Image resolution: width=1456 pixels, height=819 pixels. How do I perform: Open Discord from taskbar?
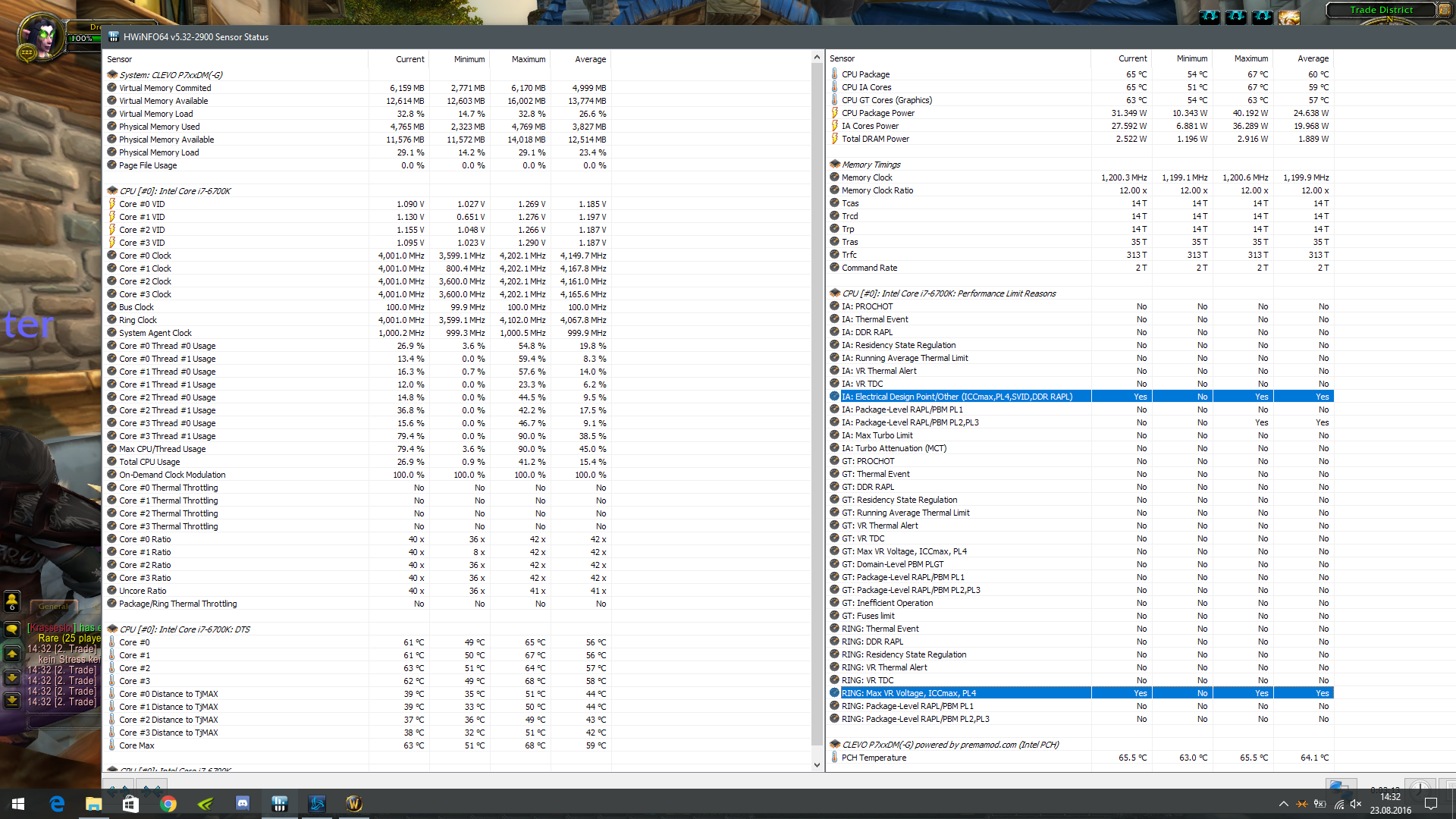(x=243, y=804)
